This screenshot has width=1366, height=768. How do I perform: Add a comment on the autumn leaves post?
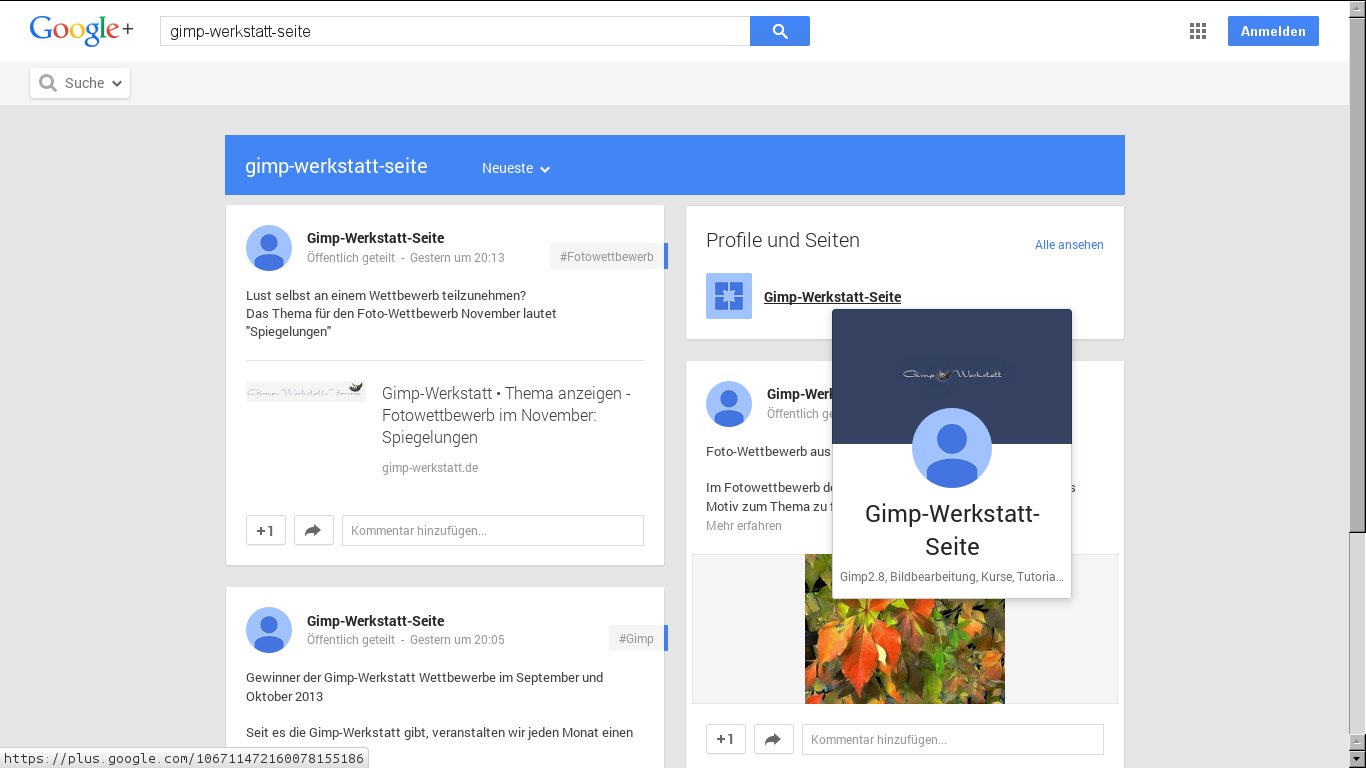pyautogui.click(x=953, y=739)
